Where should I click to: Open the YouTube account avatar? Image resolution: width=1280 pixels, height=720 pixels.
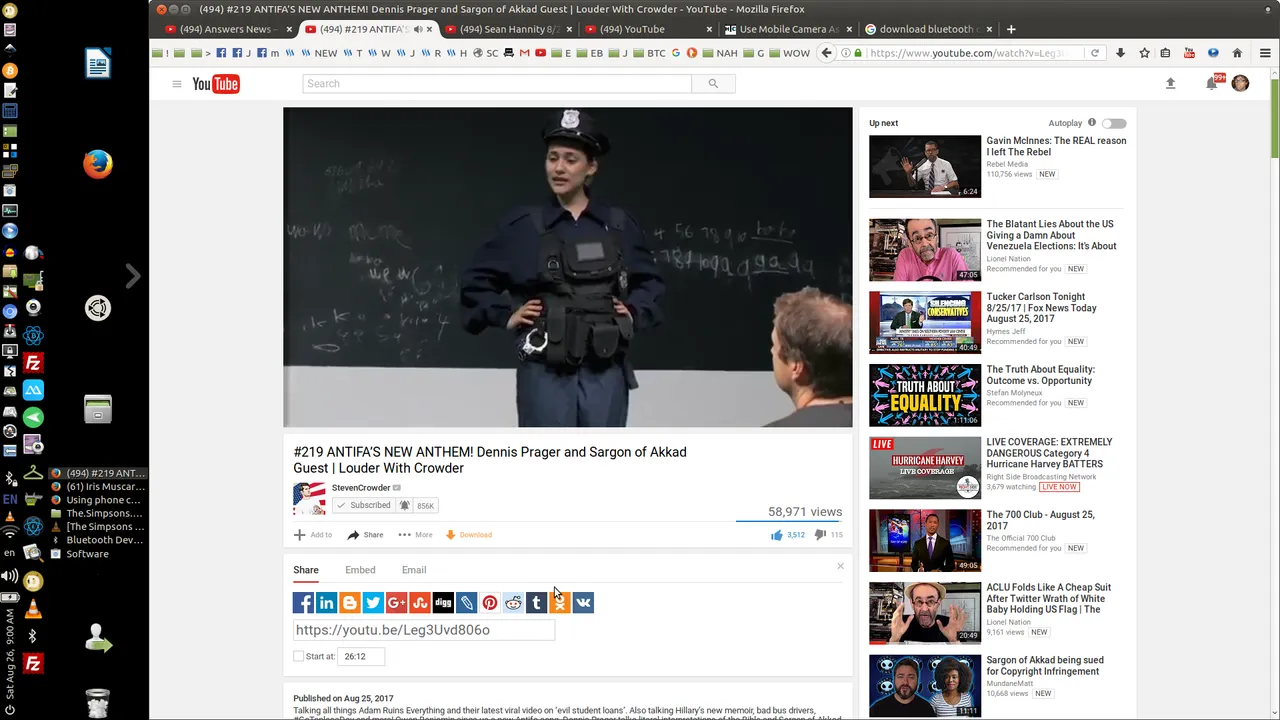[x=1241, y=84]
